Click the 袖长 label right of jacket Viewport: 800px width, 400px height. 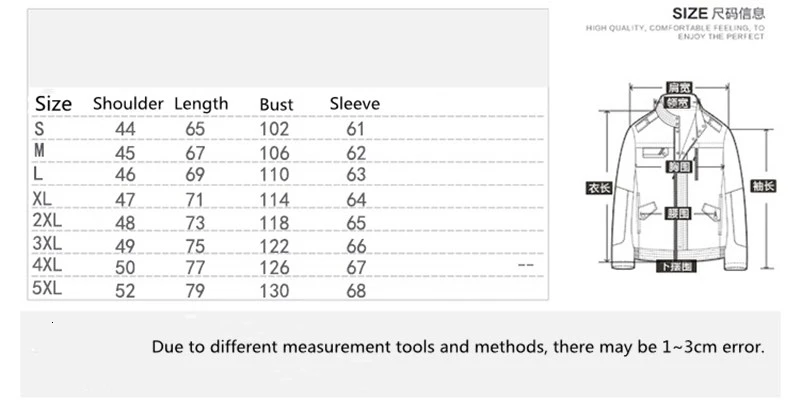(x=763, y=186)
